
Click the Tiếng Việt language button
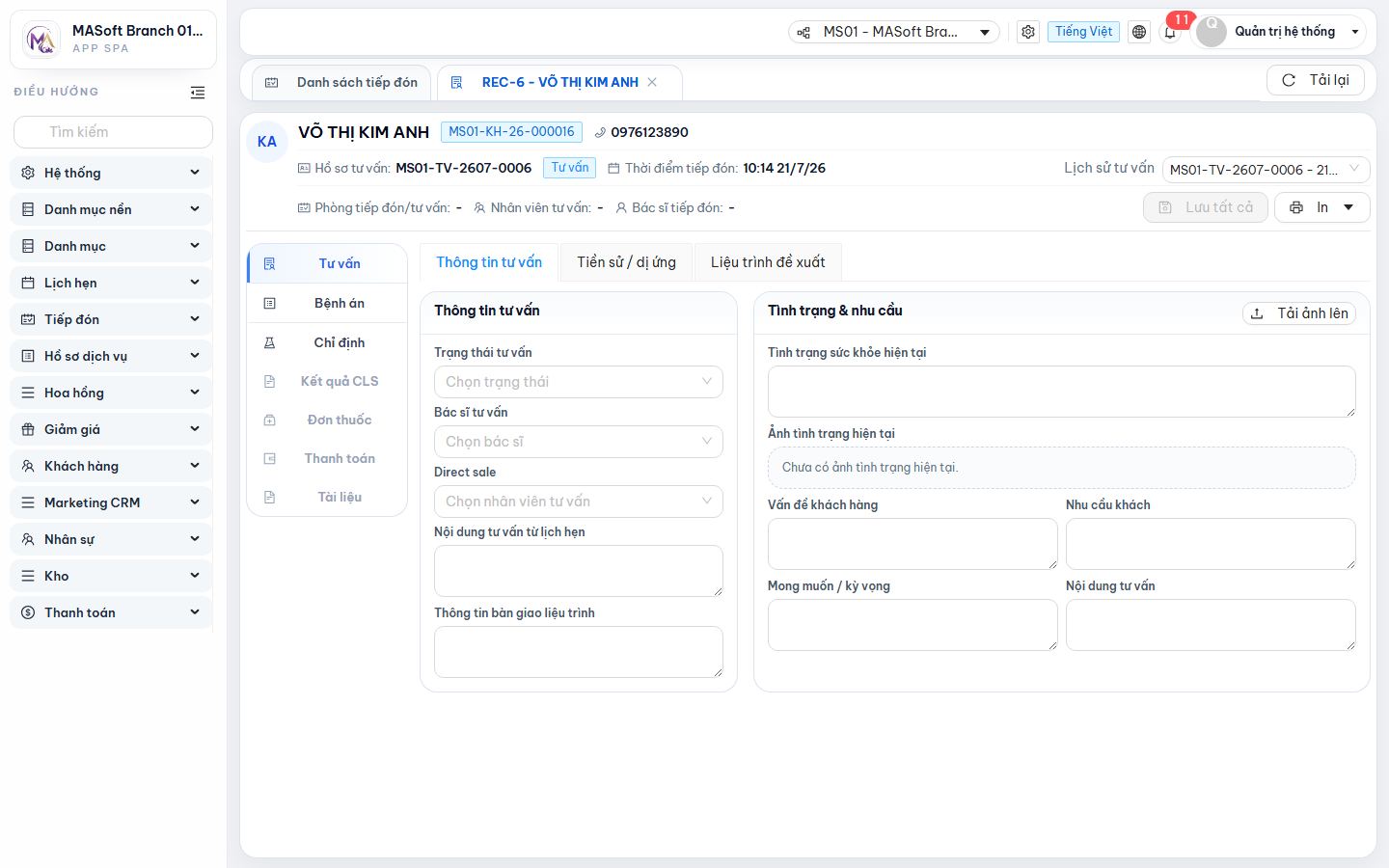(x=1083, y=32)
